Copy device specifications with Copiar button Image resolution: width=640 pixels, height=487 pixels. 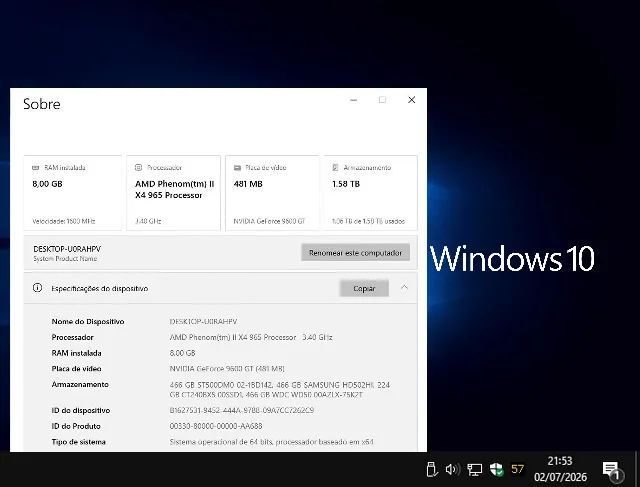coord(364,288)
